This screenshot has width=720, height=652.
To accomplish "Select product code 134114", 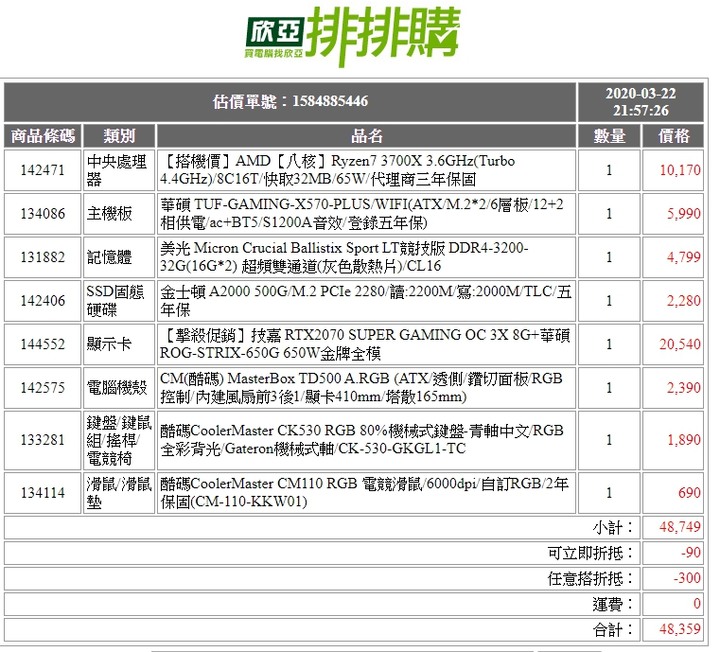I will 43,493.
